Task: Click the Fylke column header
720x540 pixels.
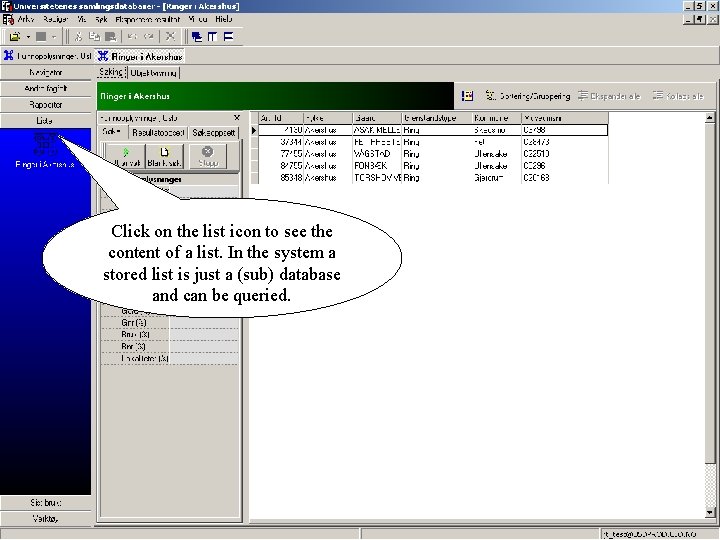Action: tap(328, 118)
